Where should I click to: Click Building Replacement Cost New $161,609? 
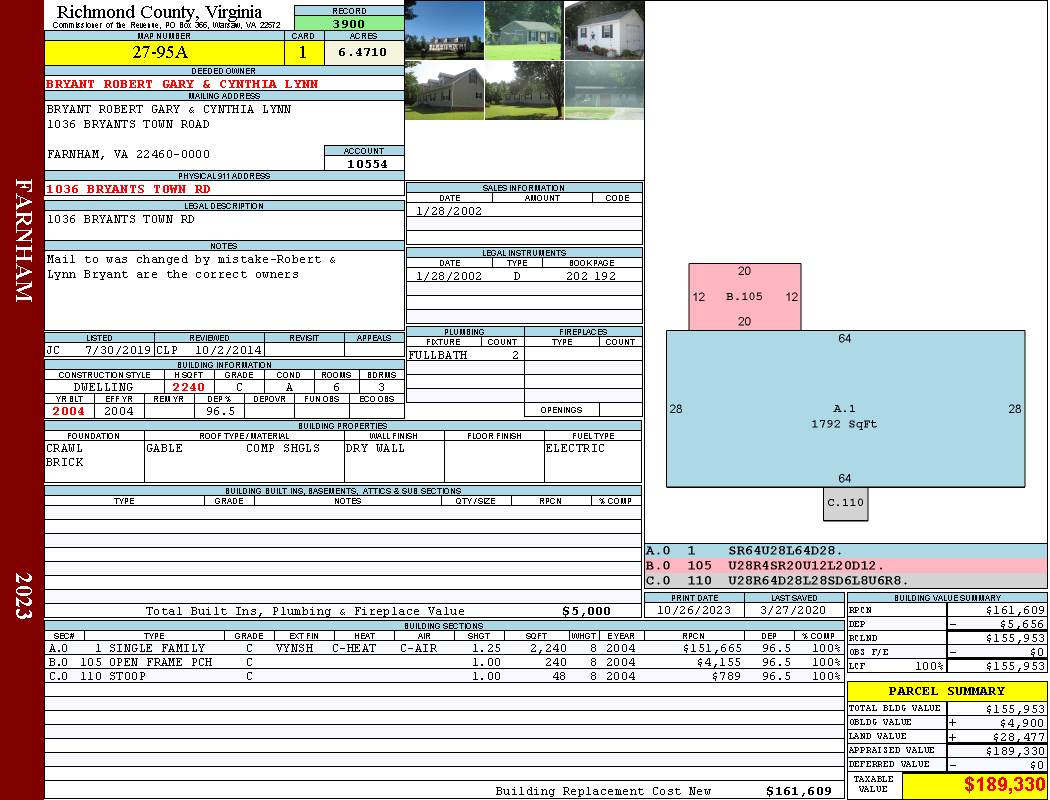(x=799, y=791)
